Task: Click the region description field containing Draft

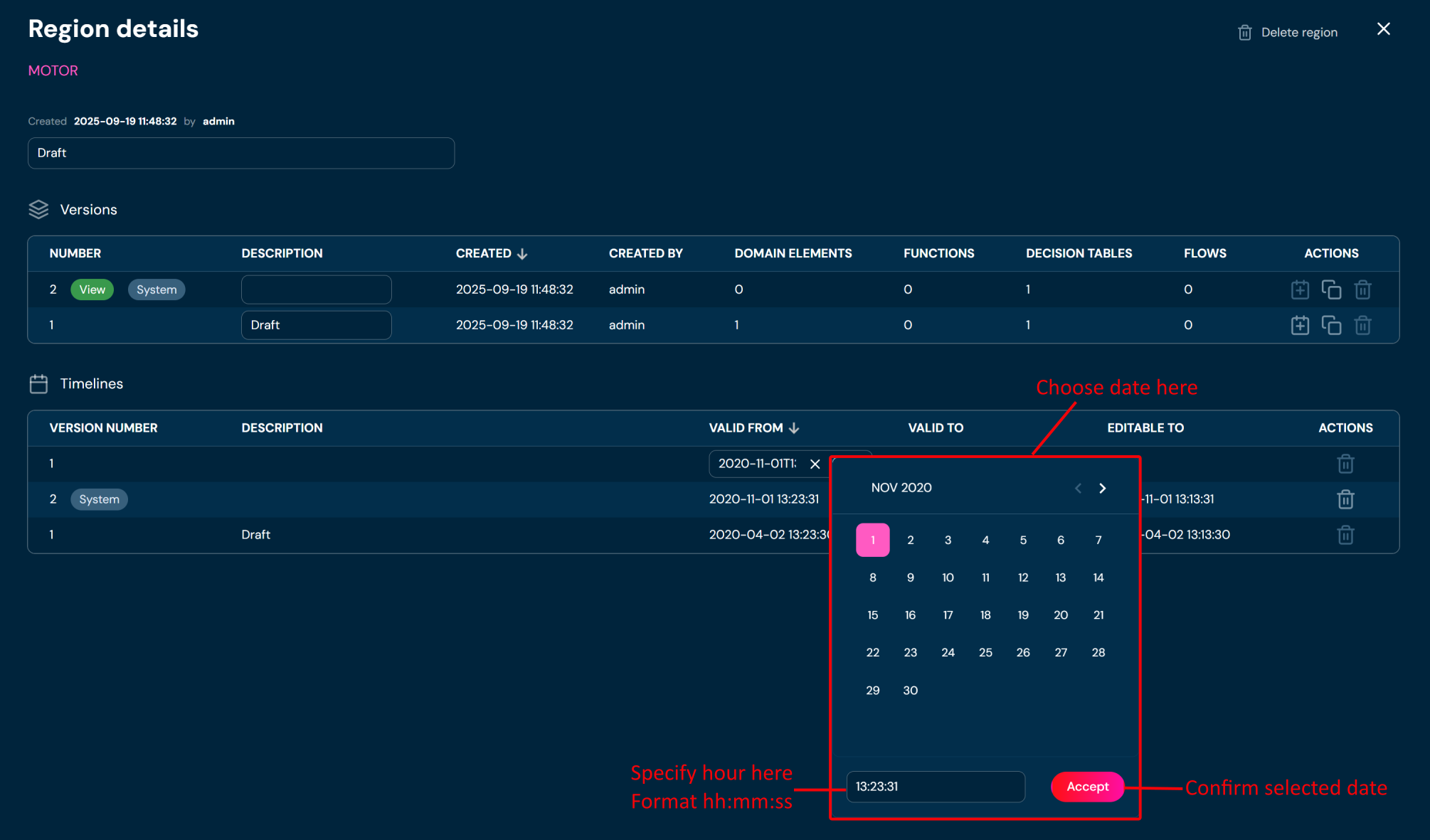Action: coord(240,153)
